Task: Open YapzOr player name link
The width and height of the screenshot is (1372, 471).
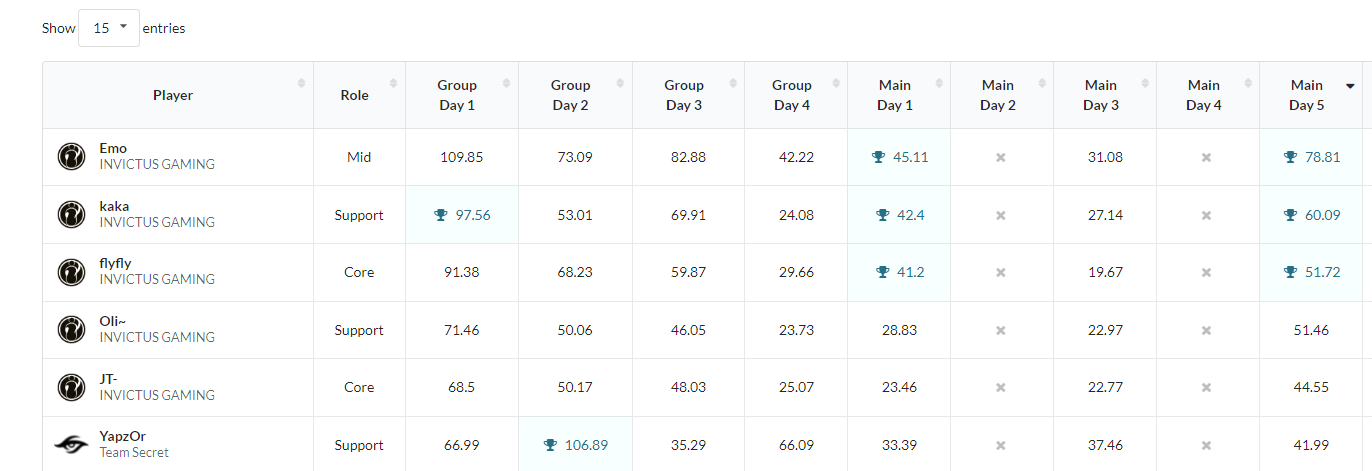Action: coord(122,436)
